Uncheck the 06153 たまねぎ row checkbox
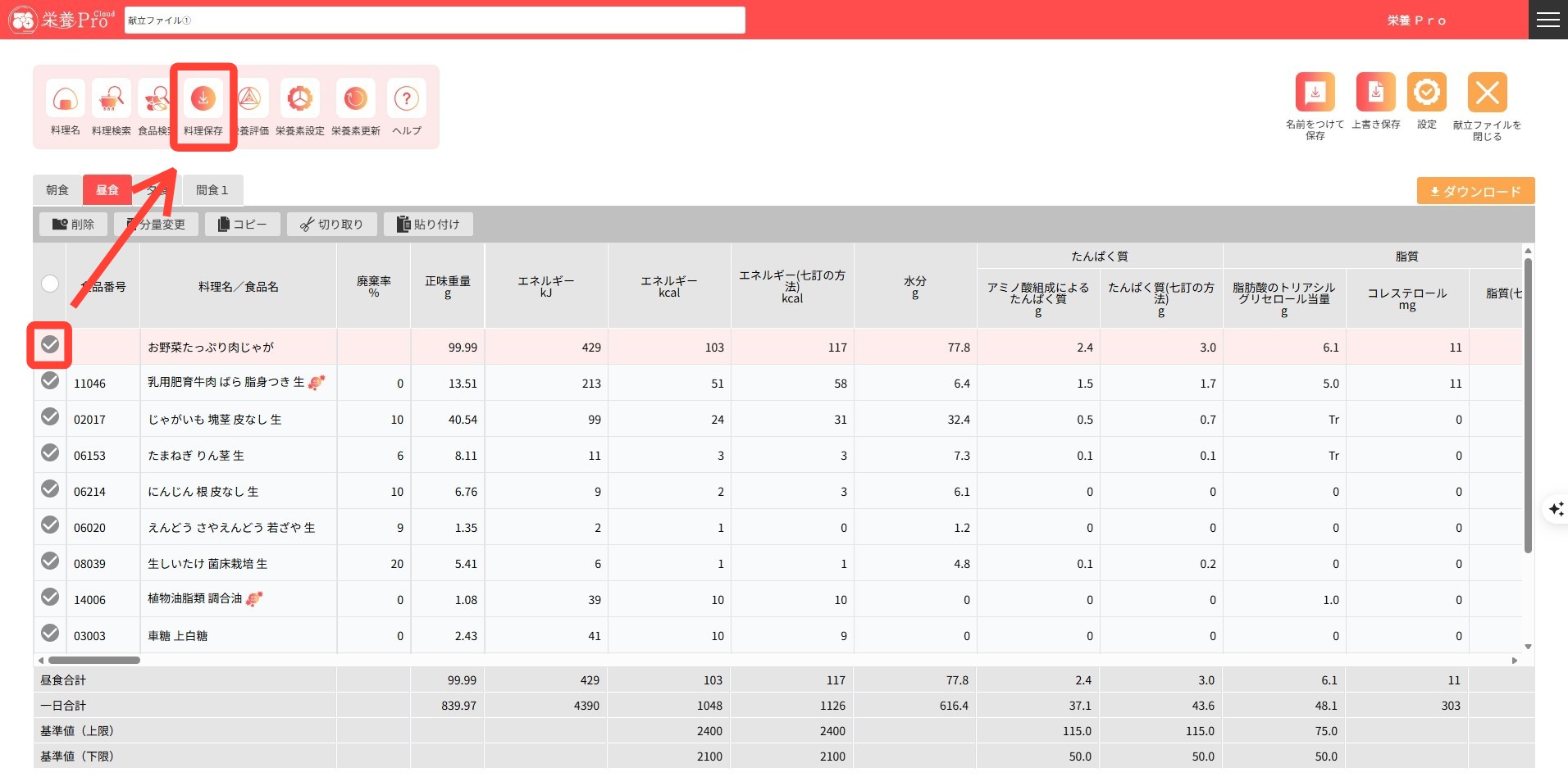Viewport: 1568px width, 777px height. pos(50,452)
